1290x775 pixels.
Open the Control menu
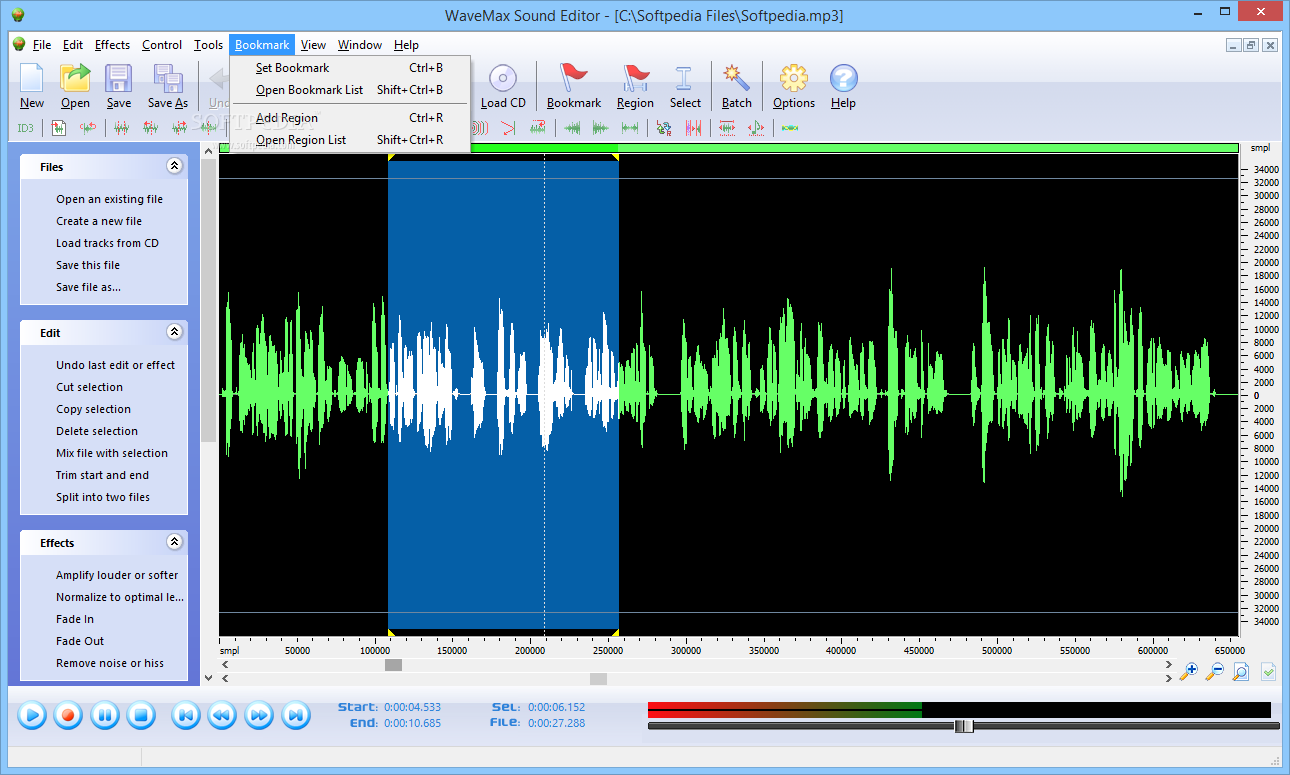pos(162,45)
